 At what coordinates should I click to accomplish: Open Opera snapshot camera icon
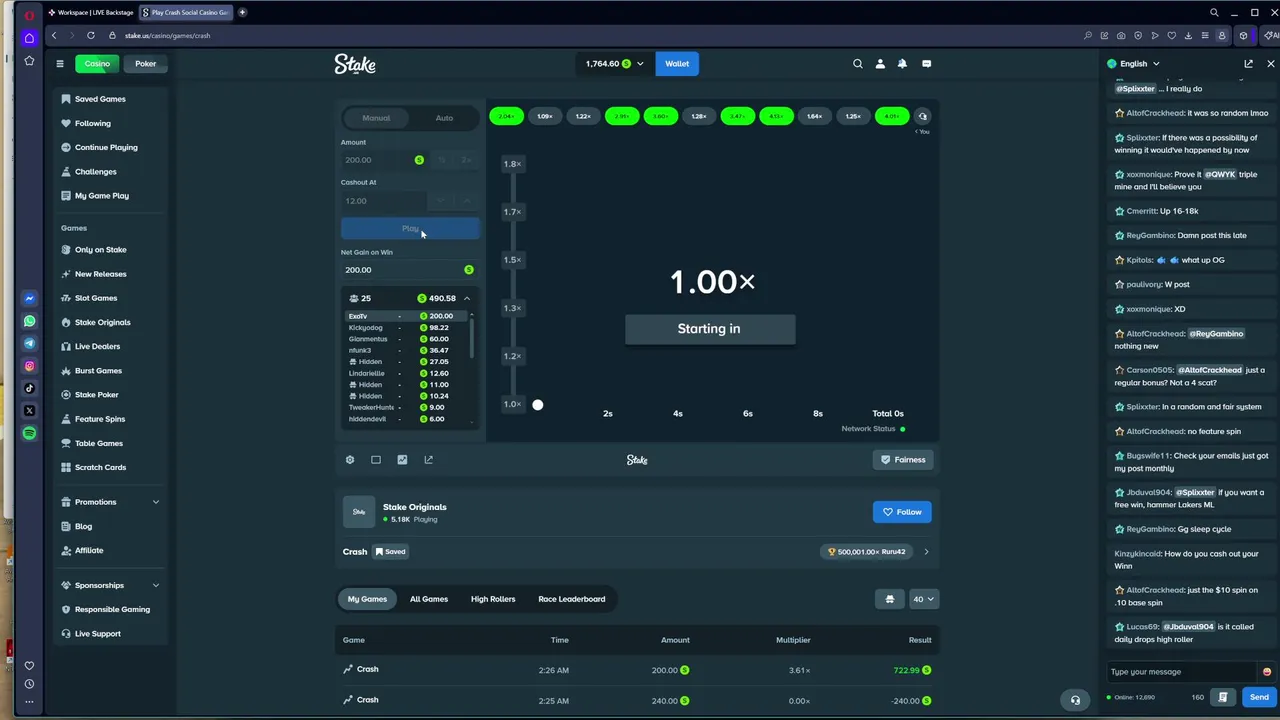click(1121, 36)
